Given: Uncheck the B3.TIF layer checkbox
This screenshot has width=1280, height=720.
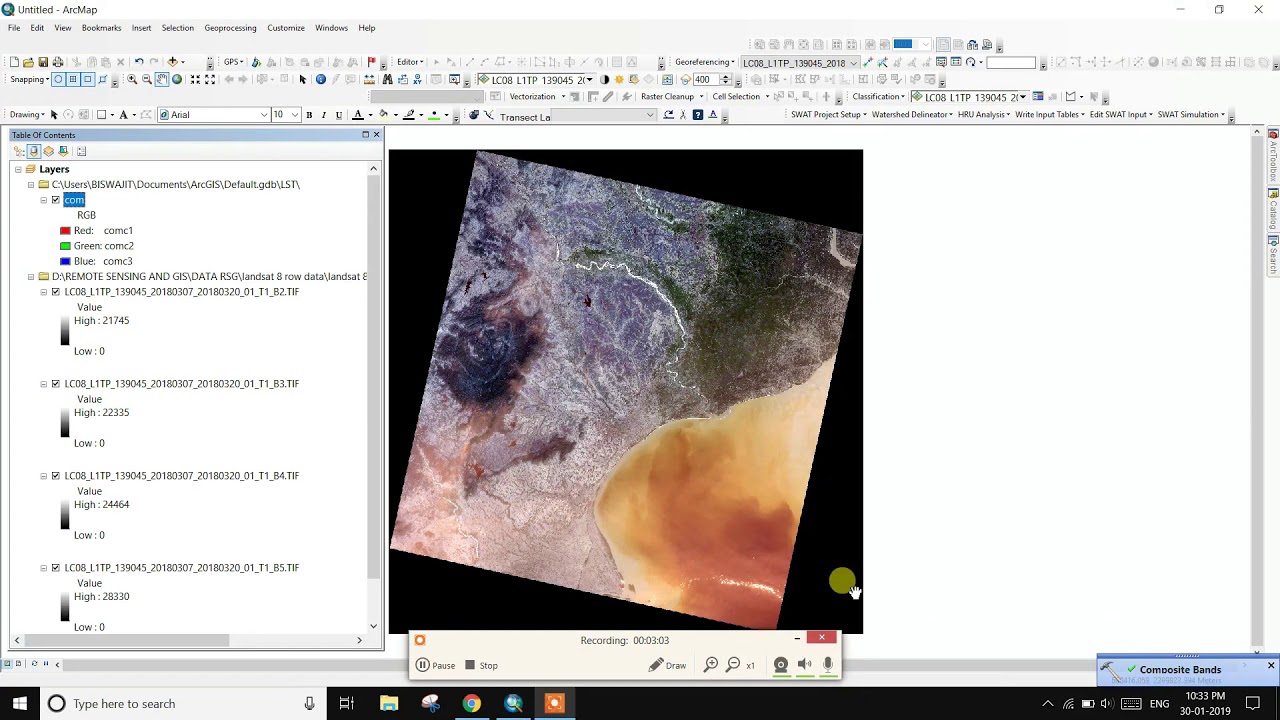Looking at the screenshot, I should pos(56,384).
